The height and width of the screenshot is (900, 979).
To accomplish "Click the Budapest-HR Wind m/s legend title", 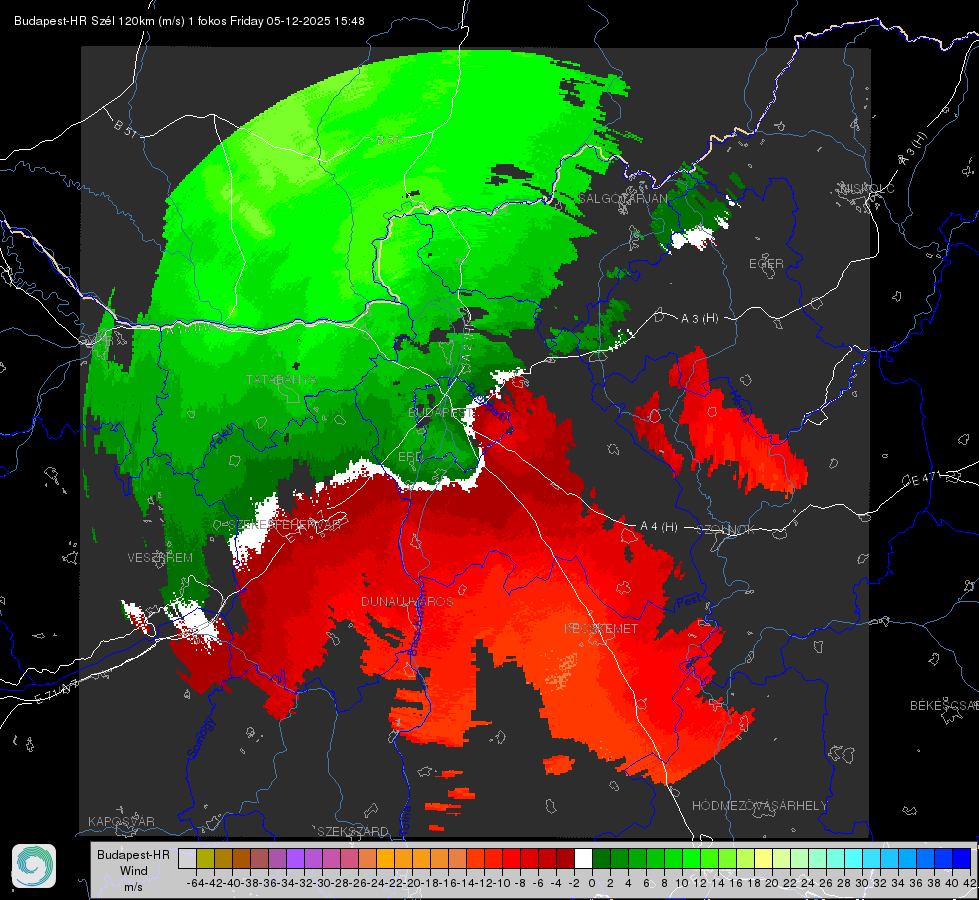I will pyautogui.click(x=134, y=871).
